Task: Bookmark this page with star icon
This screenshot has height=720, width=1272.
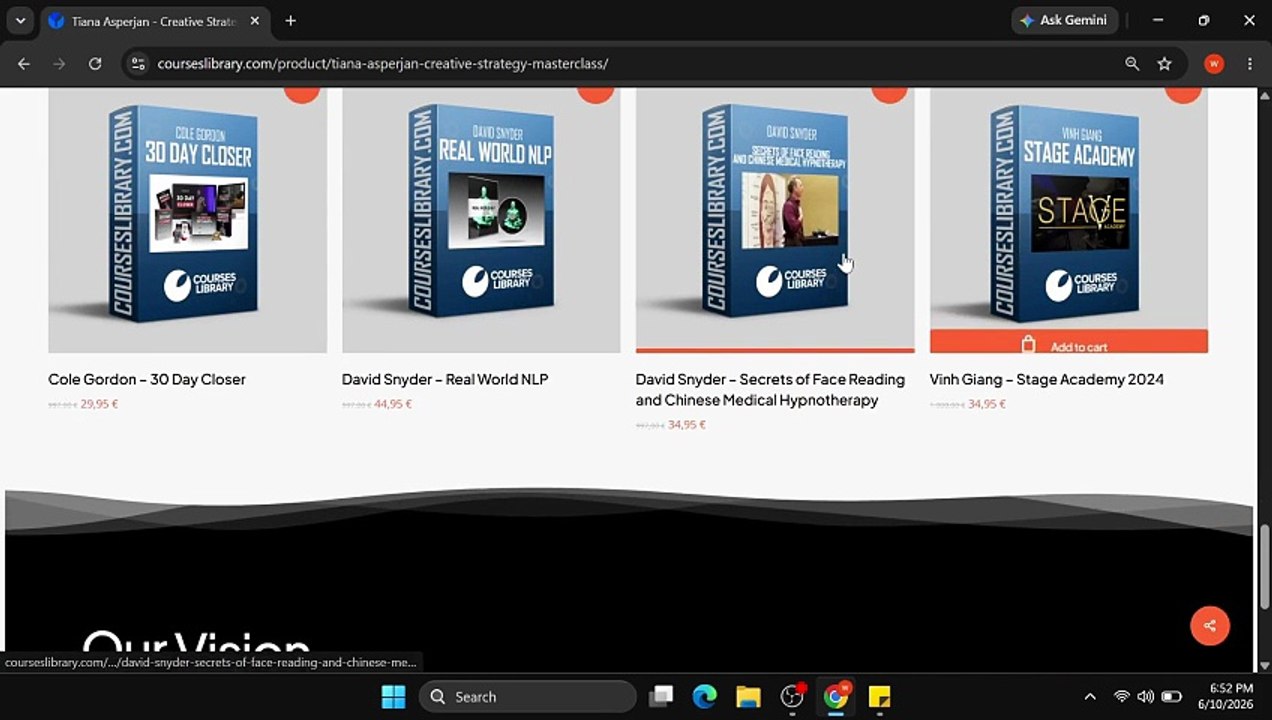Action: (1164, 63)
